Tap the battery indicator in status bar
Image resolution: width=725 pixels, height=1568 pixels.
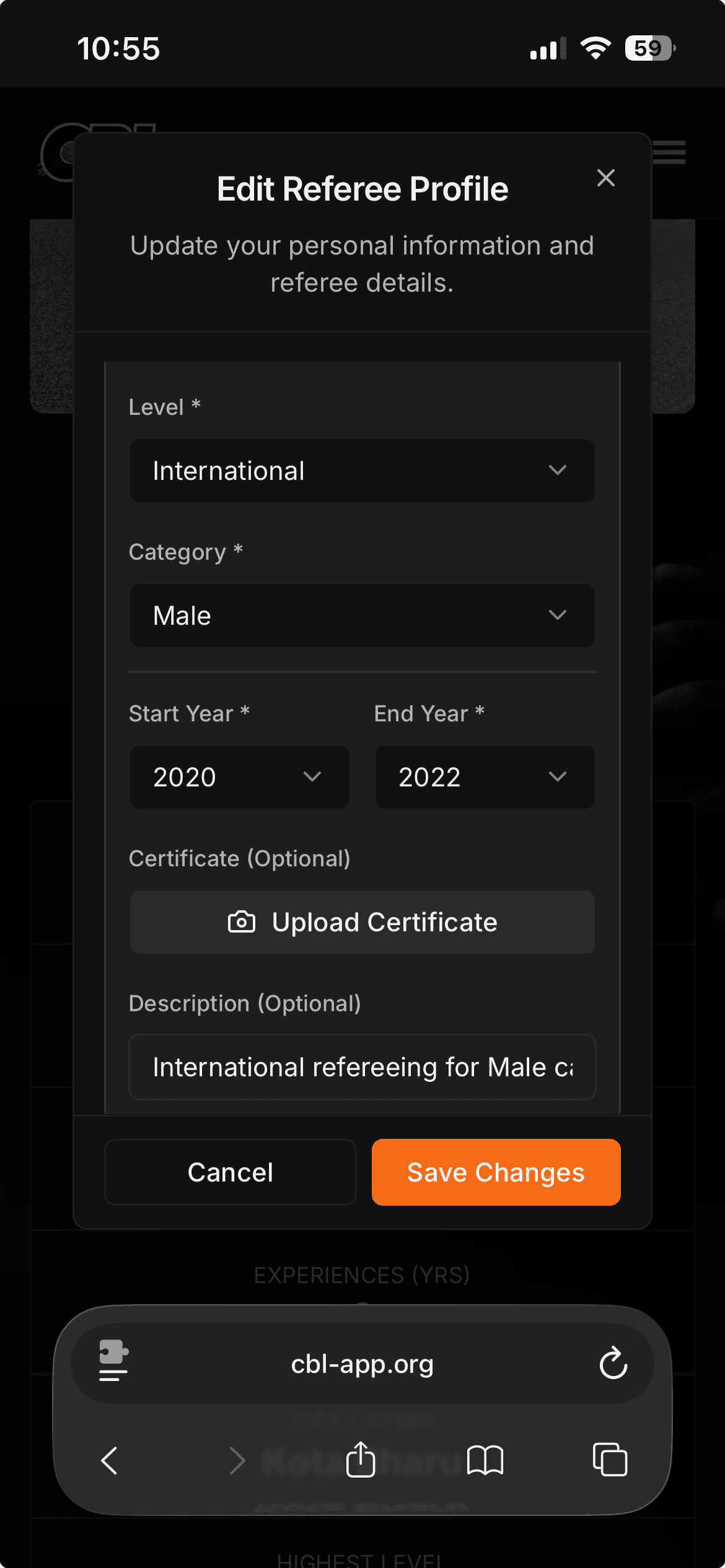[649, 48]
